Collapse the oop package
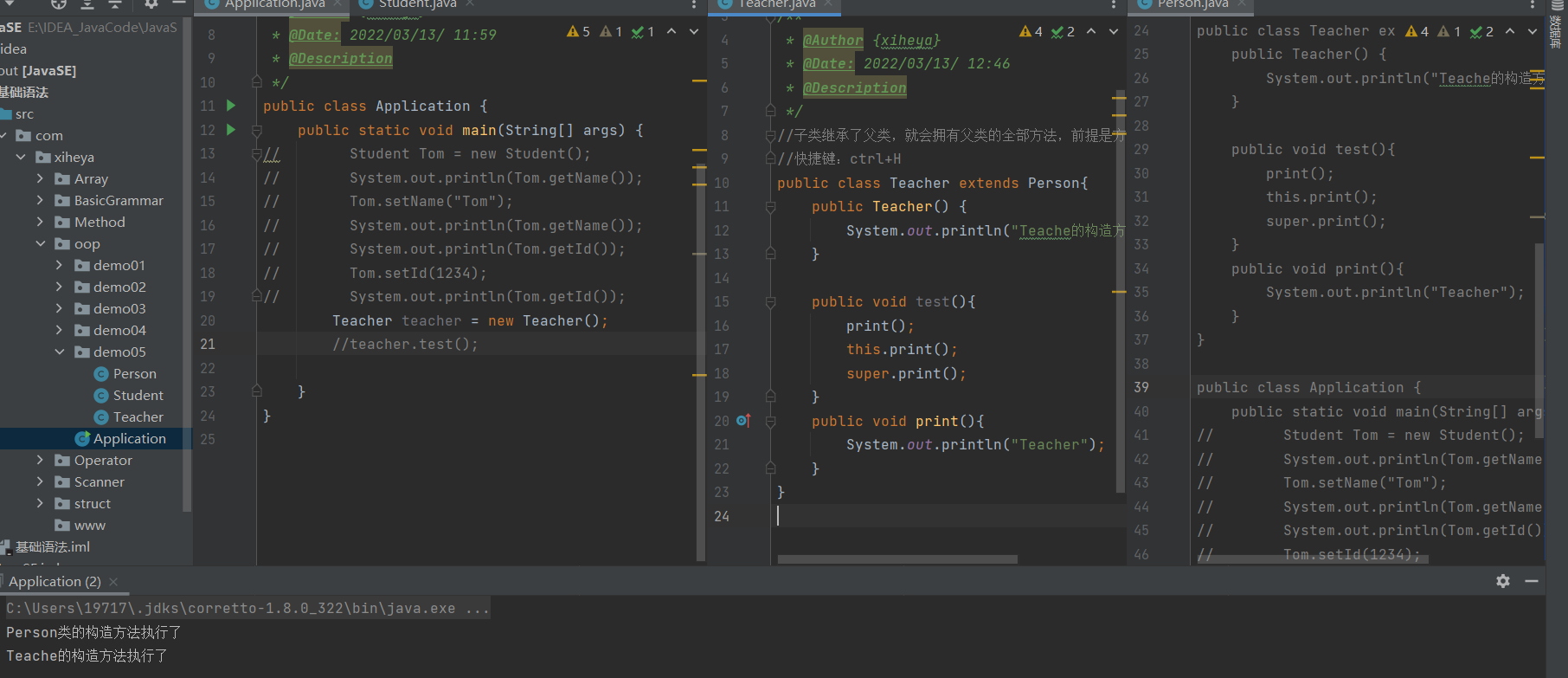Image resolution: width=1568 pixels, height=678 pixels. coord(40,244)
